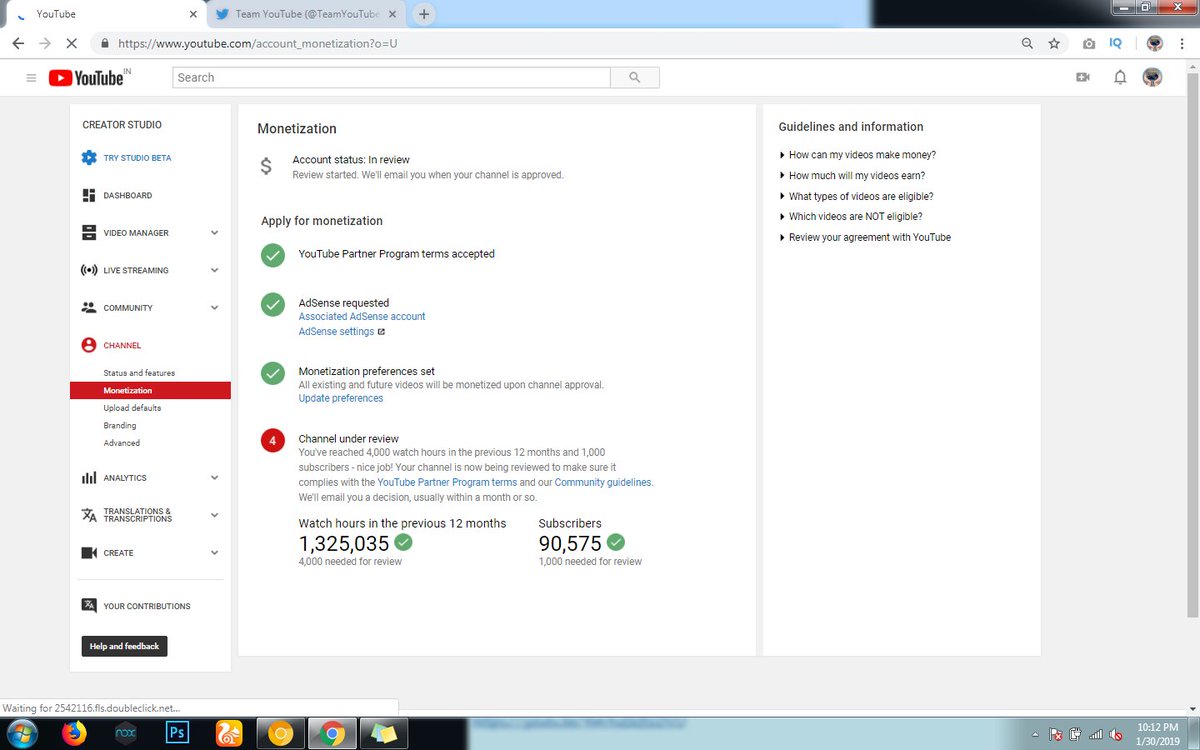Open Advanced under Channel
This screenshot has height=750, width=1200.
click(x=122, y=443)
